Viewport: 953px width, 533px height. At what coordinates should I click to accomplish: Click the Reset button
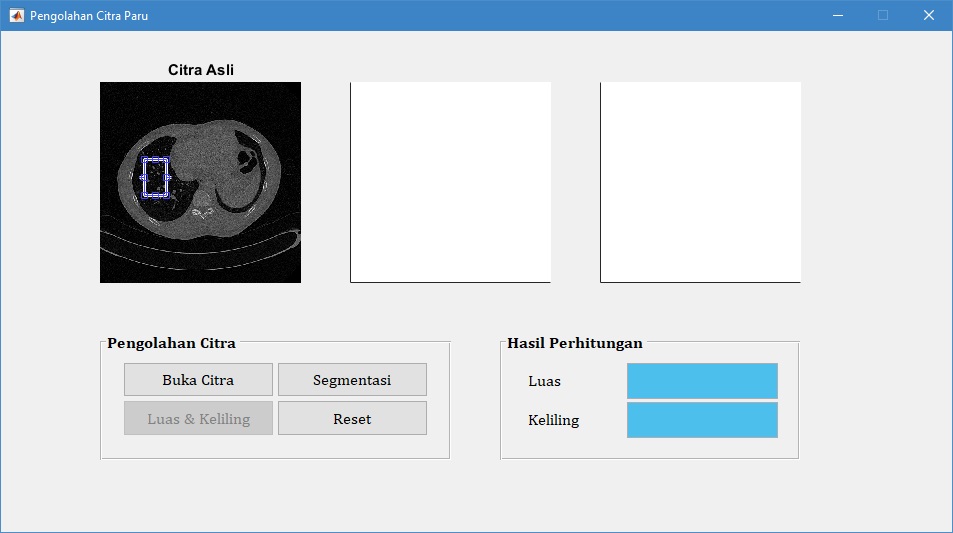(x=352, y=419)
